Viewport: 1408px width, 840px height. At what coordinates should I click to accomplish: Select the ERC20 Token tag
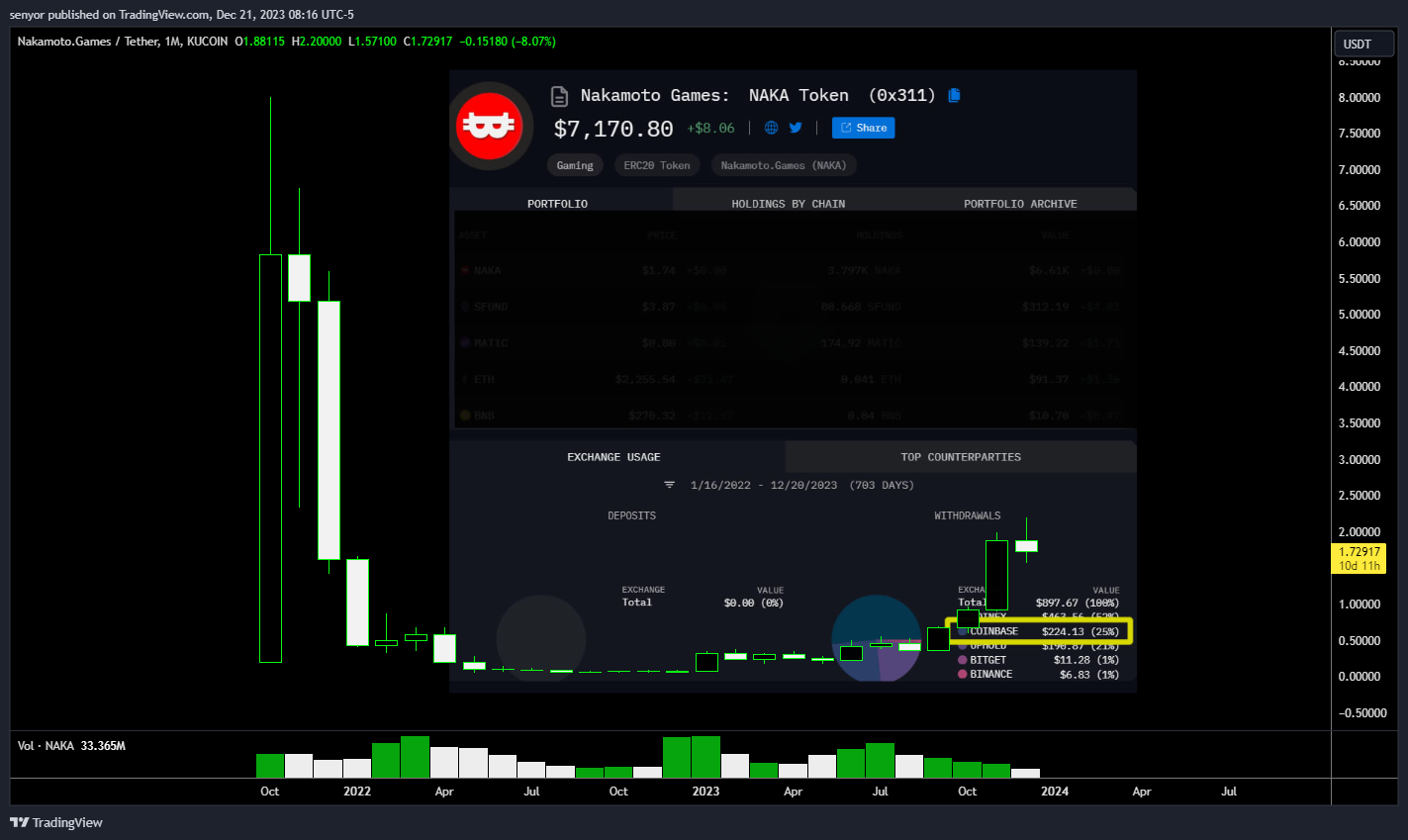coord(657,165)
